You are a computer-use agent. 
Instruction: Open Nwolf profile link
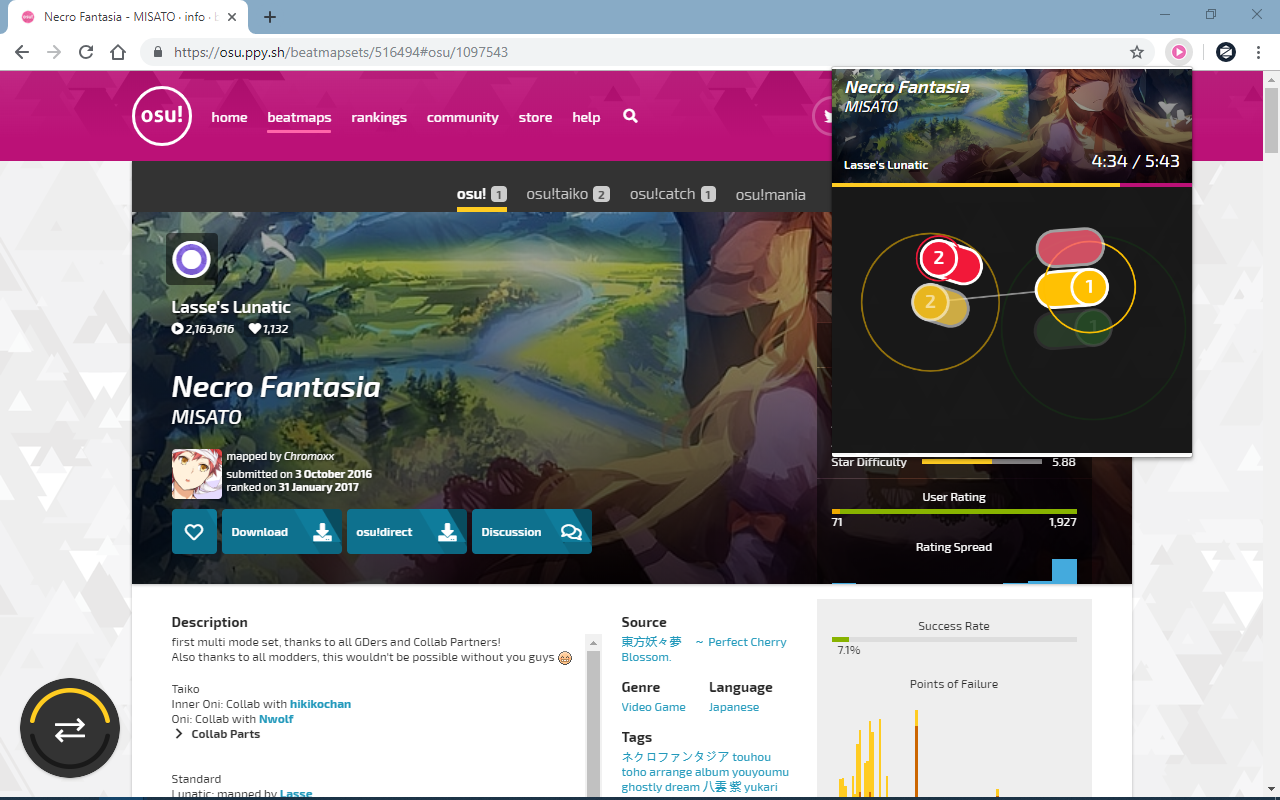[276, 719]
